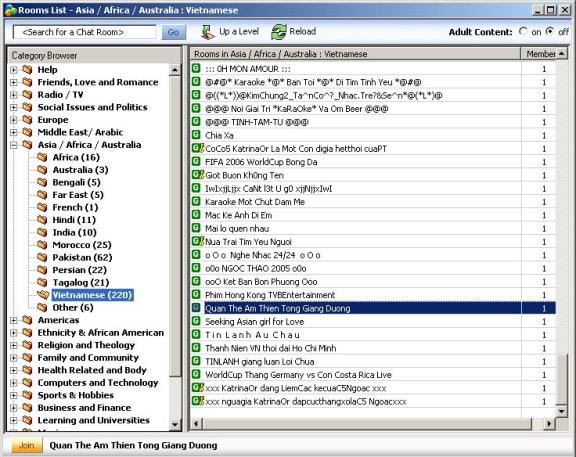Expand Friends, Love and Romance category

[14, 82]
